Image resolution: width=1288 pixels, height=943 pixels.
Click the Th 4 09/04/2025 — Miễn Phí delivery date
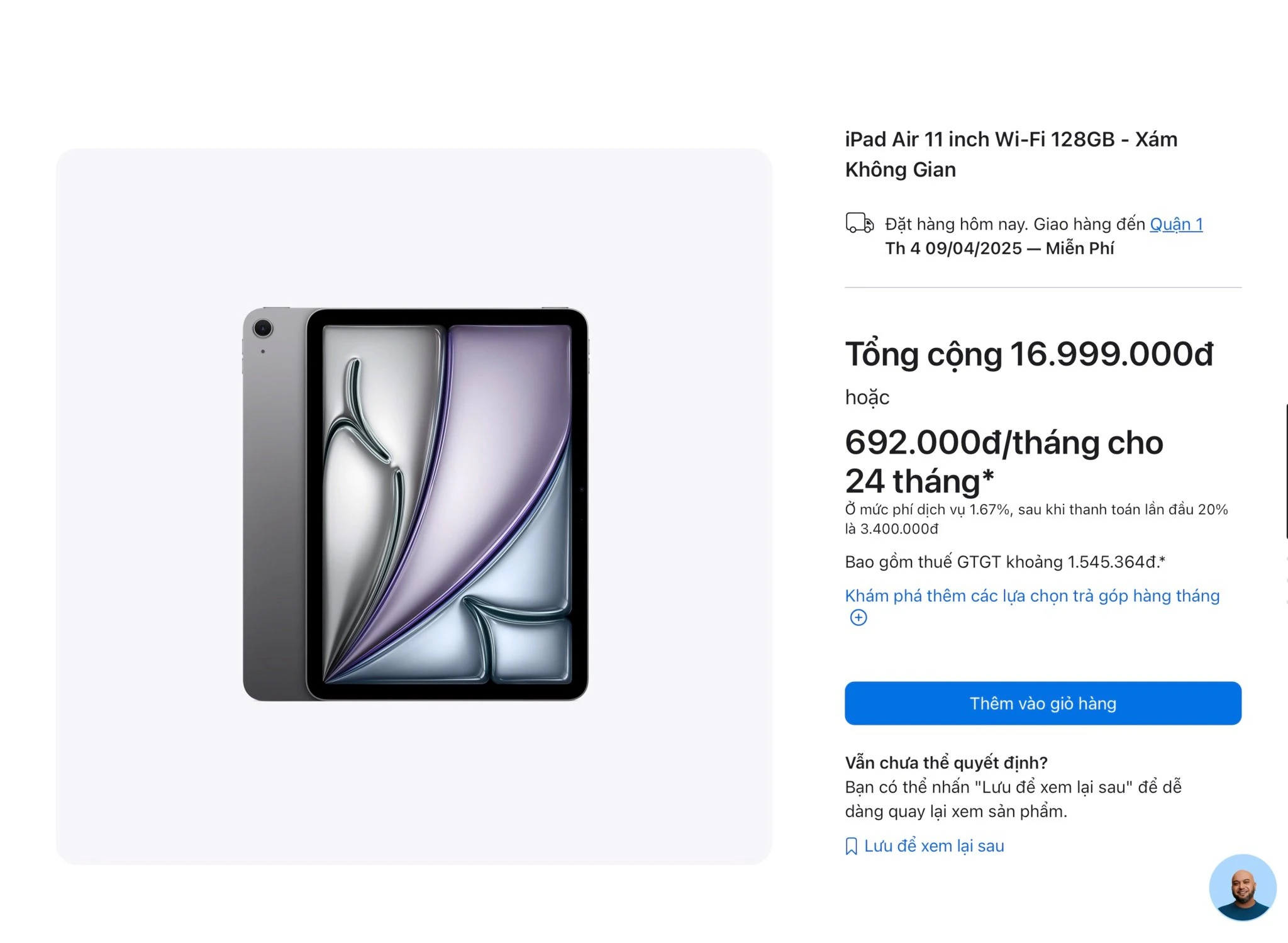click(x=999, y=248)
